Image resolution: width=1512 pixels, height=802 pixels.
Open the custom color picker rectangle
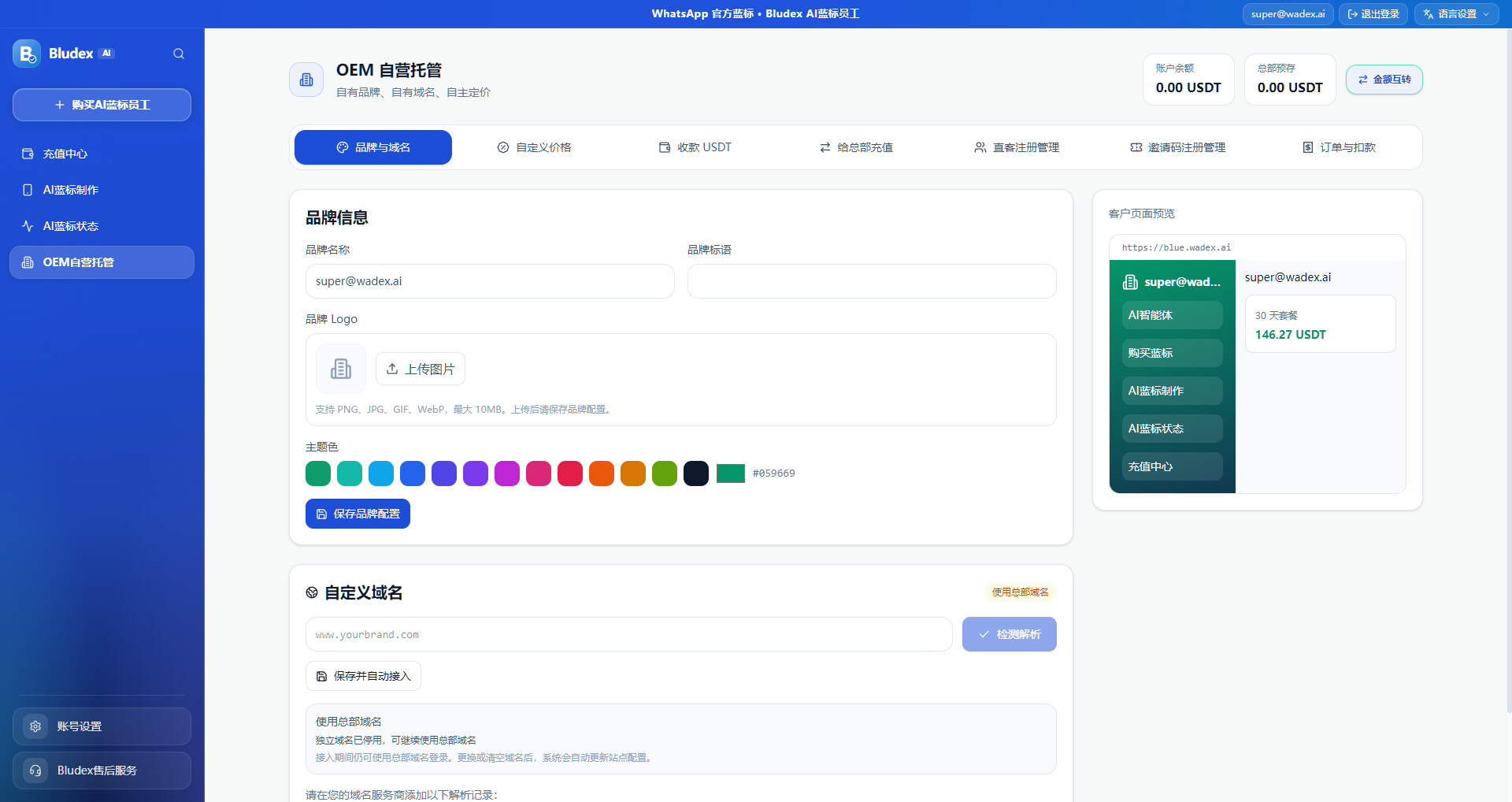731,473
